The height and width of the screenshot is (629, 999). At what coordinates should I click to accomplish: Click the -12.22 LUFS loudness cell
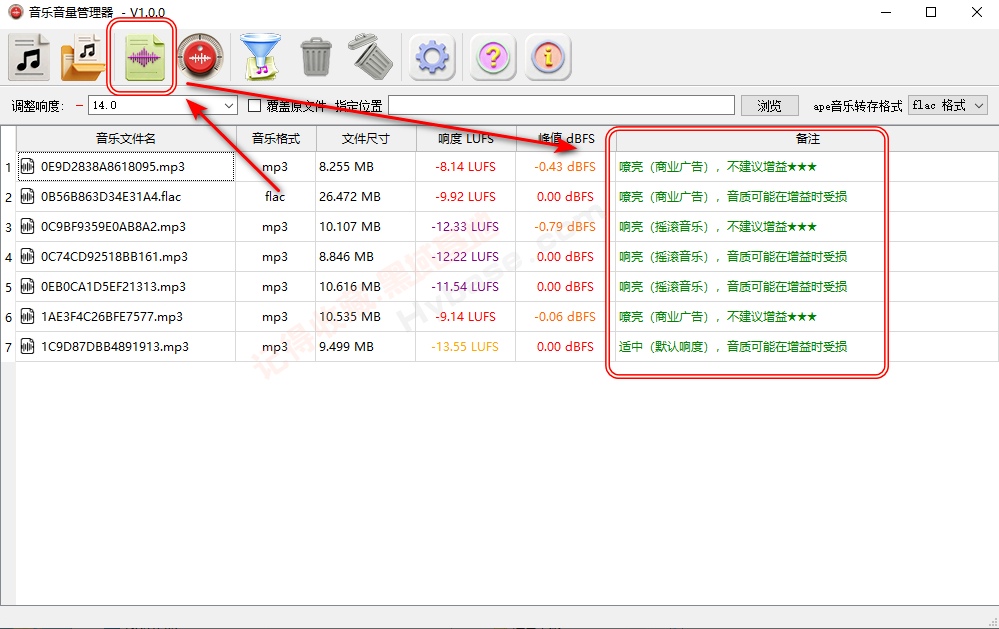pos(465,257)
